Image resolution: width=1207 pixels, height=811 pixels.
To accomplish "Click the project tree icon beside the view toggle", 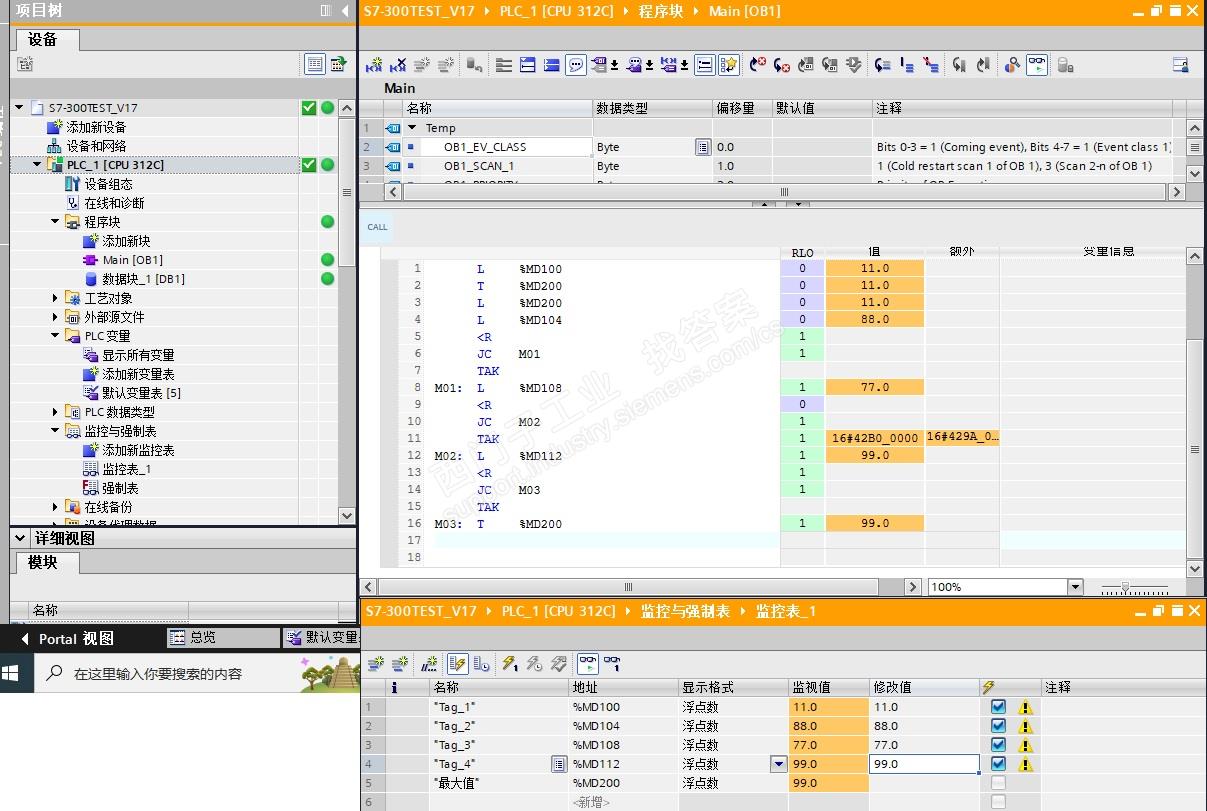I will (339, 64).
